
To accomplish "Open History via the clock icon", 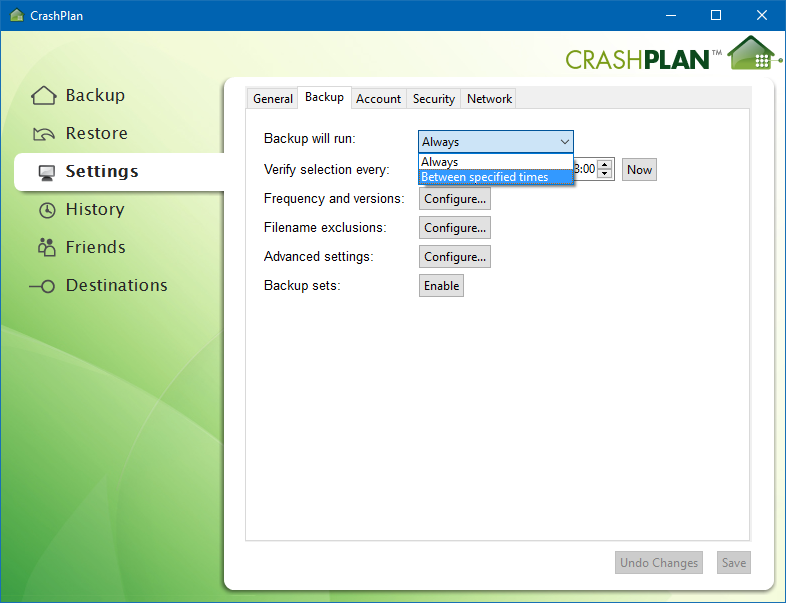I will 47,210.
